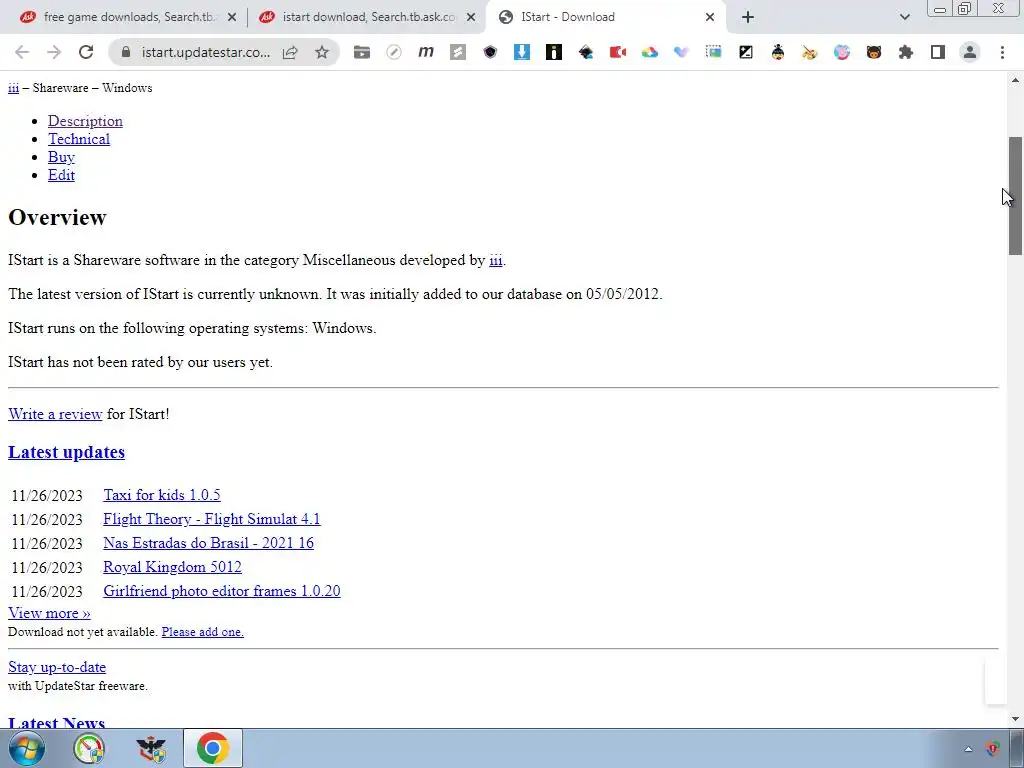Open the folder extension icon

pyautogui.click(x=362, y=52)
